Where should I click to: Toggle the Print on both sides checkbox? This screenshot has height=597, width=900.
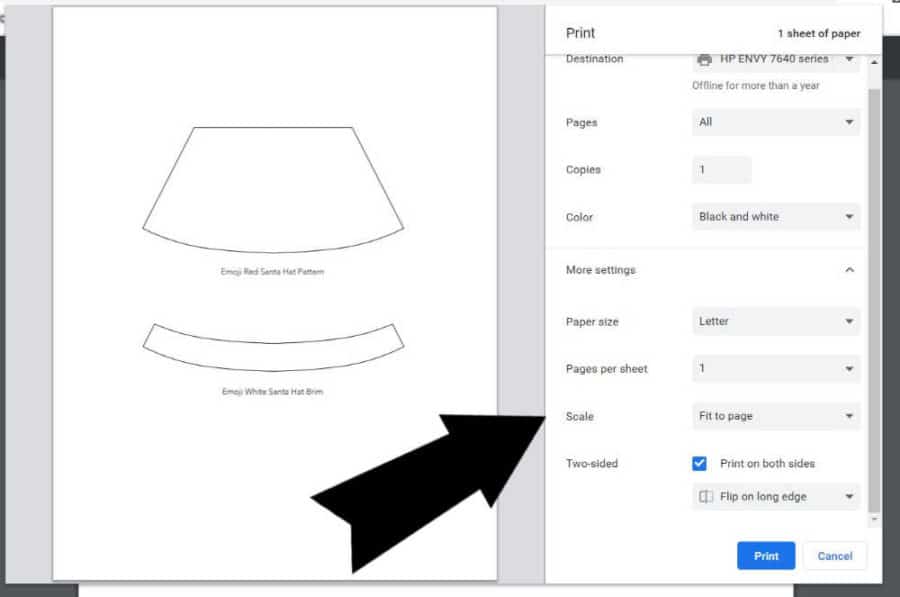point(700,464)
